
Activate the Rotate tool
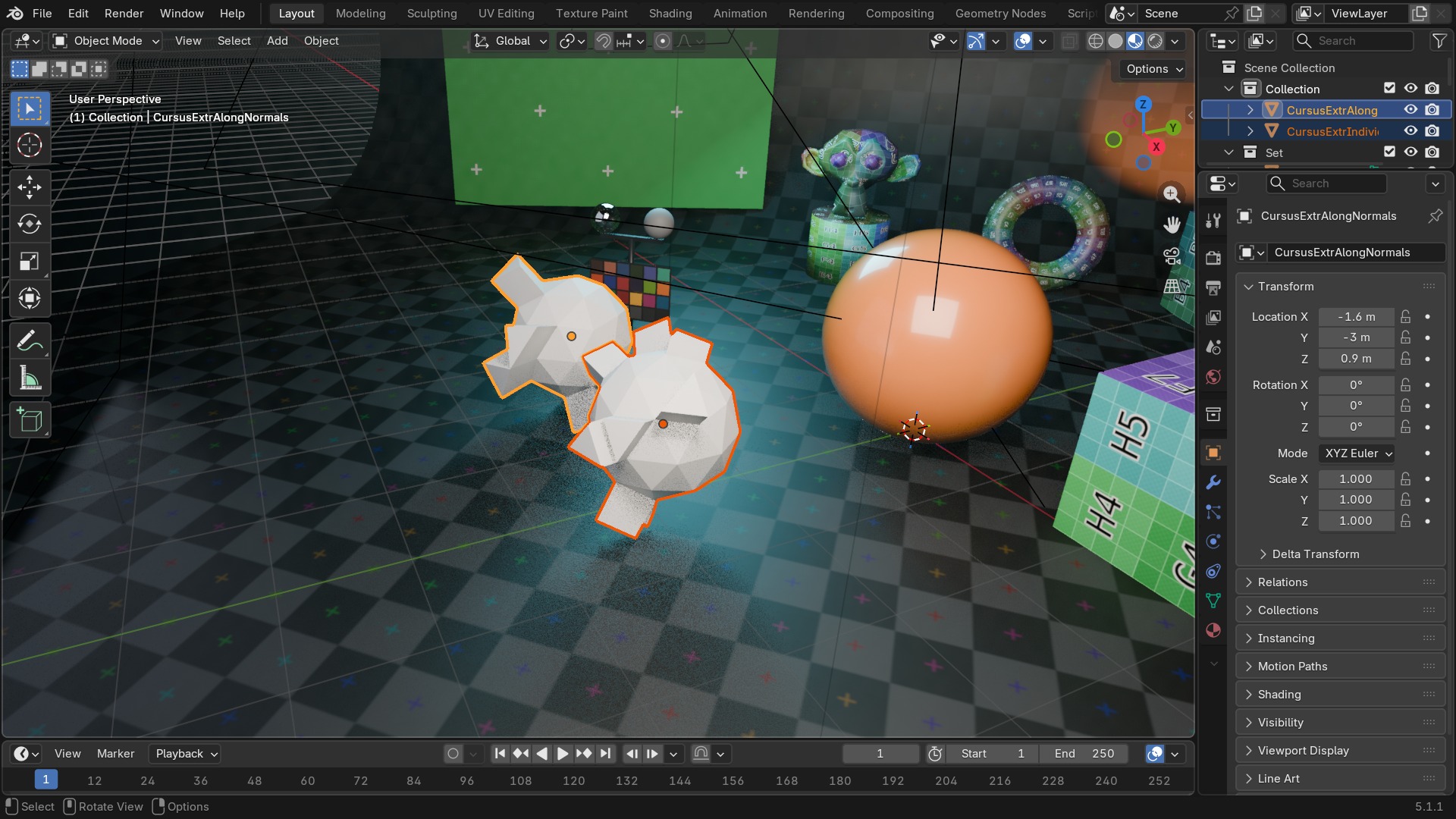click(x=30, y=224)
